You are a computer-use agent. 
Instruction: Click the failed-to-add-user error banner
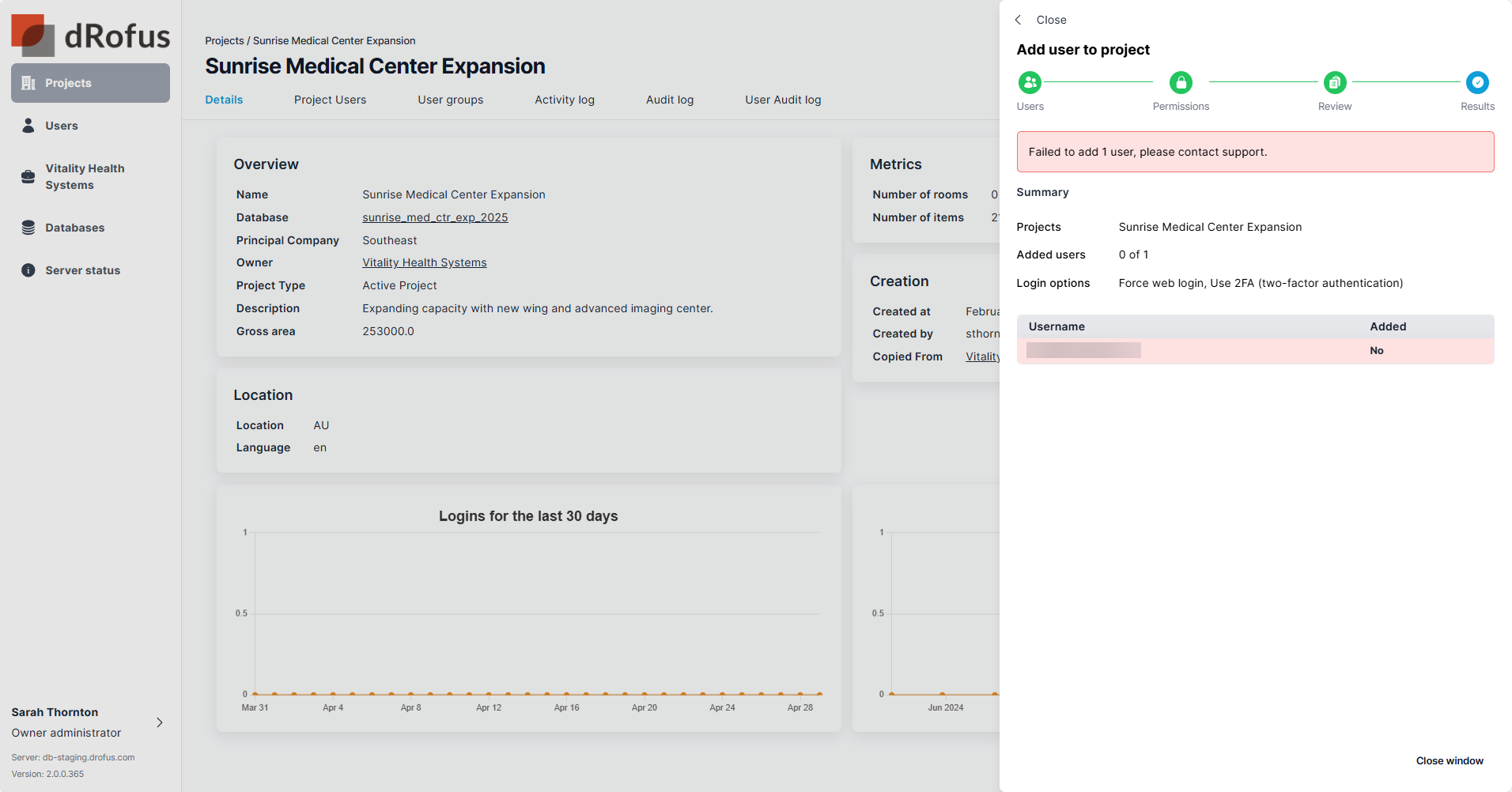pyautogui.click(x=1255, y=152)
